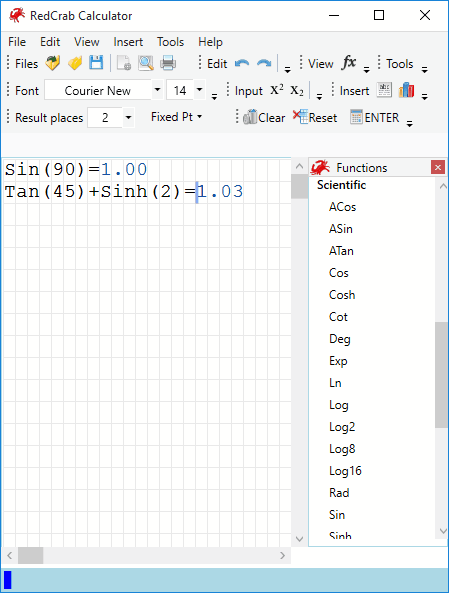Open the Fixed Pt format dropdown
Viewport: 449px width, 593px height.
(176, 117)
